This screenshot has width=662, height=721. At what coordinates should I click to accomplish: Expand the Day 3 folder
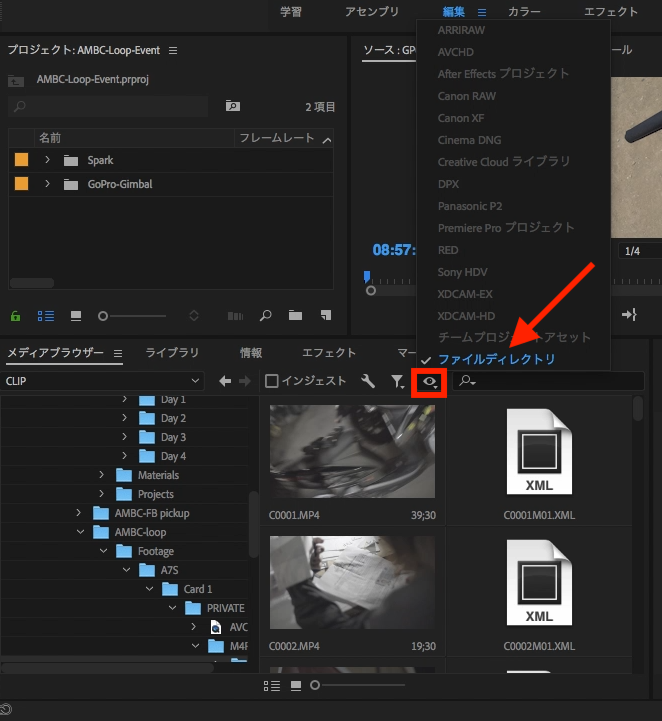point(125,436)
